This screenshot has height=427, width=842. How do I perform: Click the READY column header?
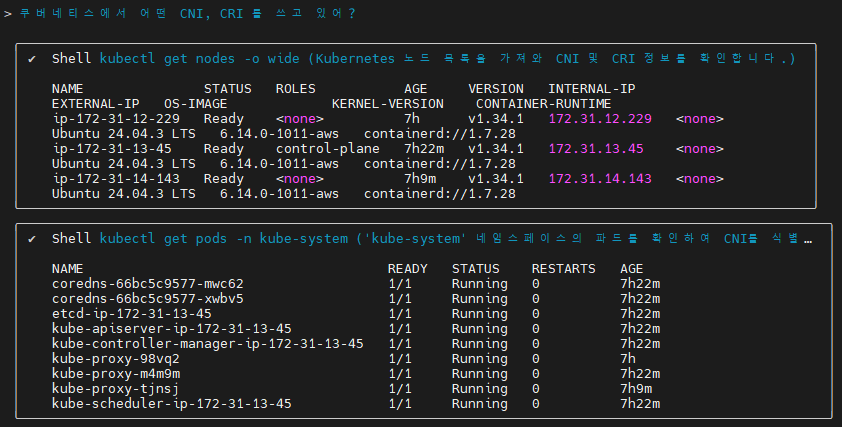[x=408, y=269]
